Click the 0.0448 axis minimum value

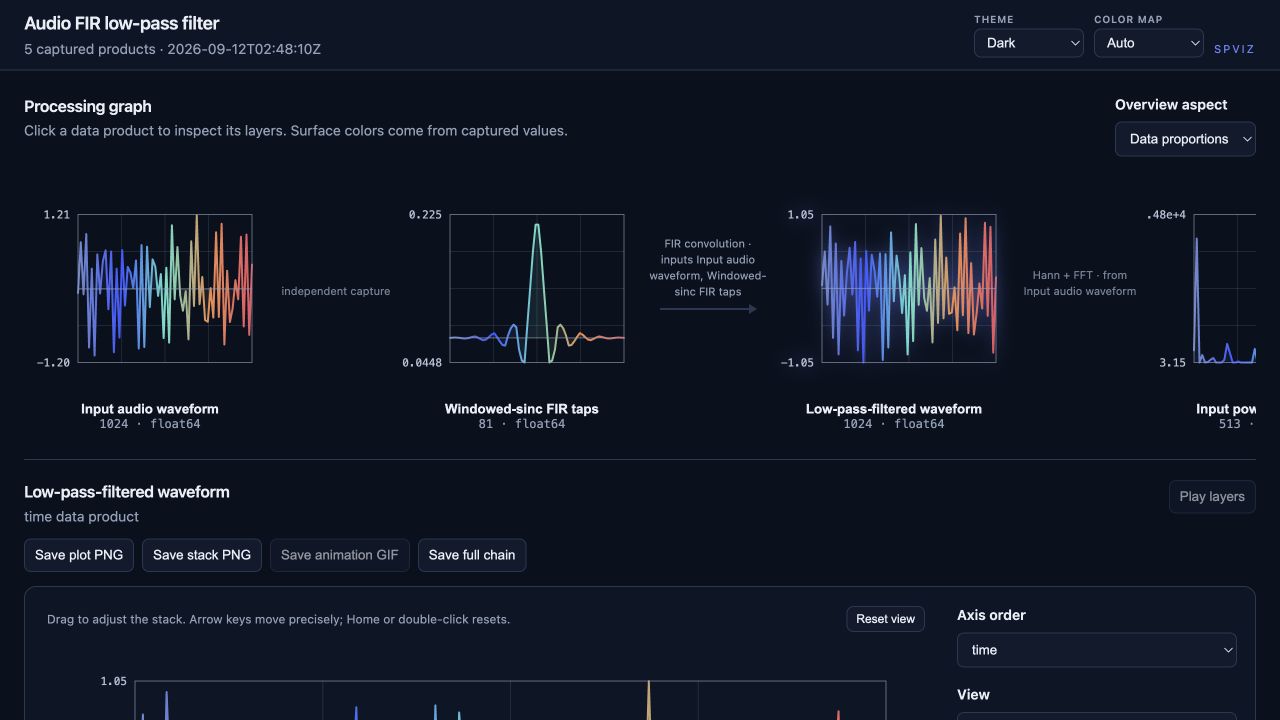pyautogui.click(x=422, y=363)
